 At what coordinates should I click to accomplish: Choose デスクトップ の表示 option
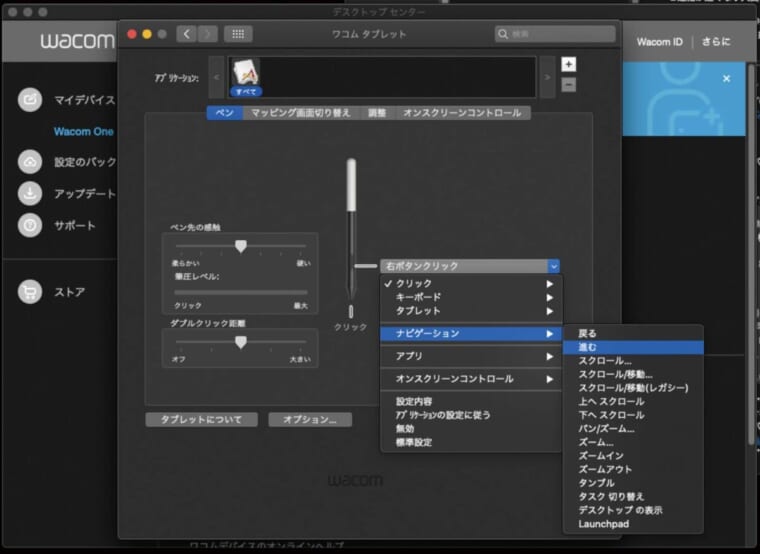pos(633,510)
